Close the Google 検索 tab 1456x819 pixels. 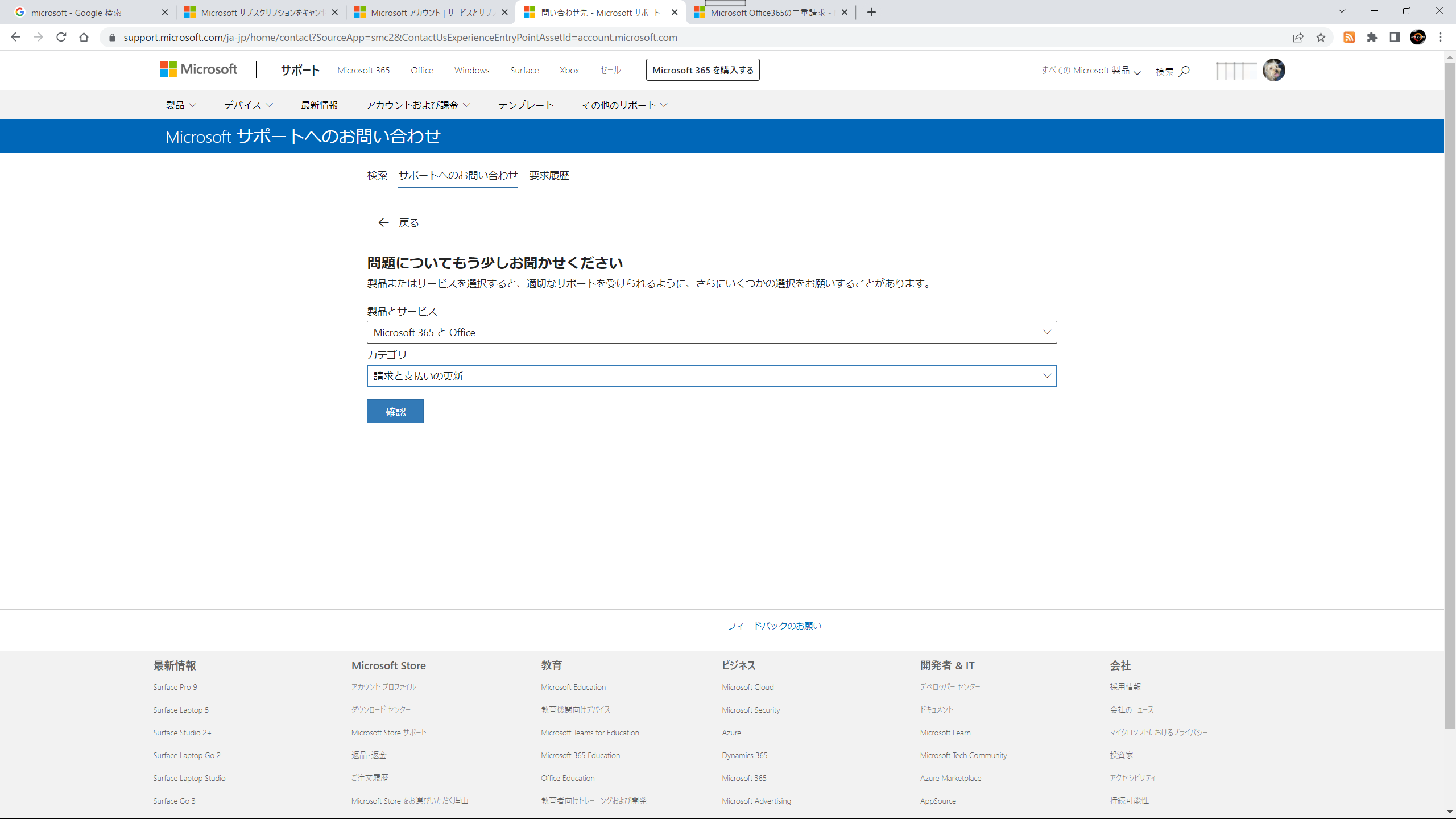(165, 12)
